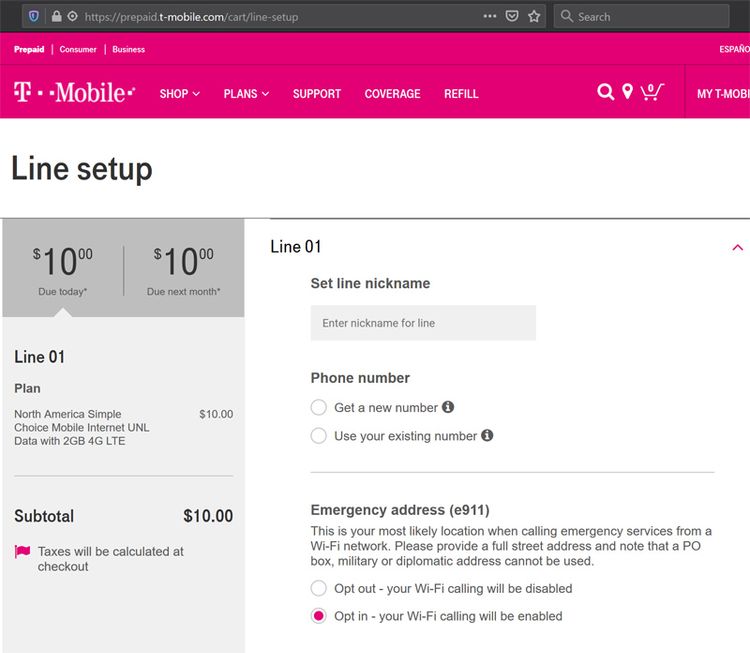This screenshot has width=750, height=653.
Task: Open the site security padlock info
Action: tap(56, 16)
